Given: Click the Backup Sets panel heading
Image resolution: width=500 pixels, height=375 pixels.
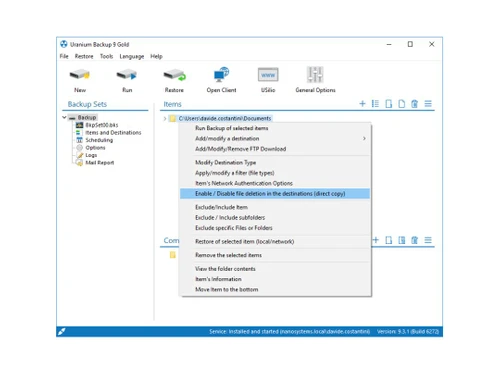Looking at the screenshot, I should [87, 104].
